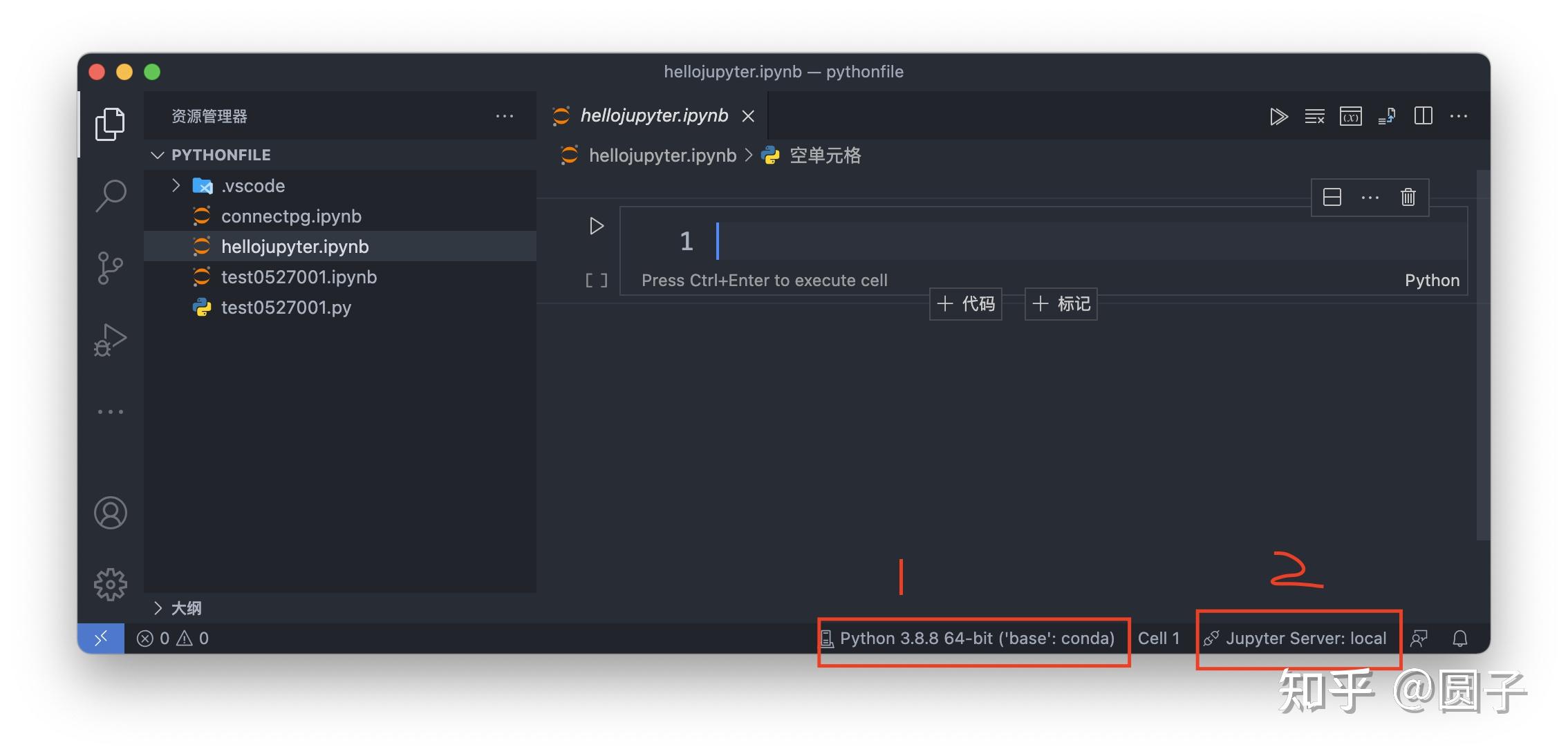
Task: Add a new code cell via 代码 button
Action: [965, 303]
